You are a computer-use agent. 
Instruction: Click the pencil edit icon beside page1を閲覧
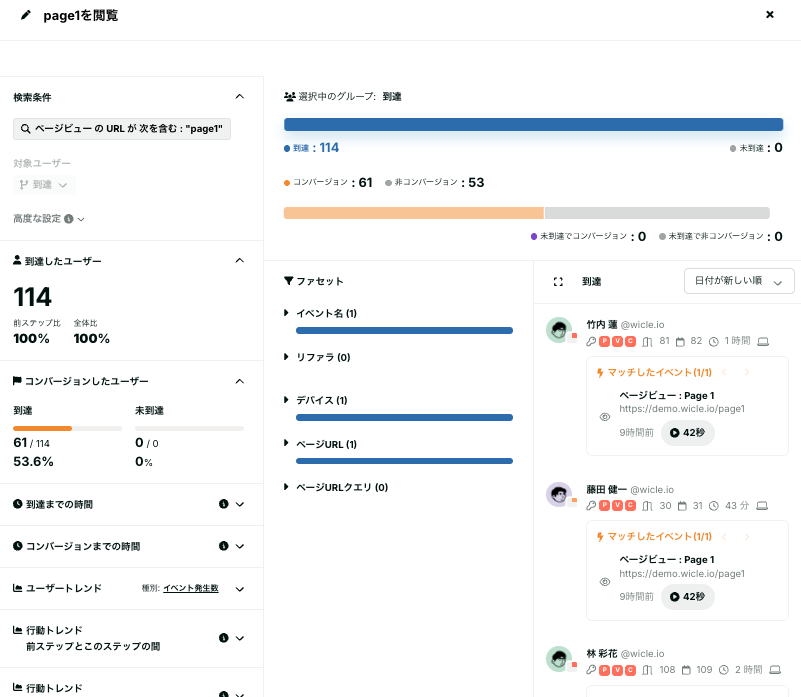pyautogui.click(x=26, y=15)
